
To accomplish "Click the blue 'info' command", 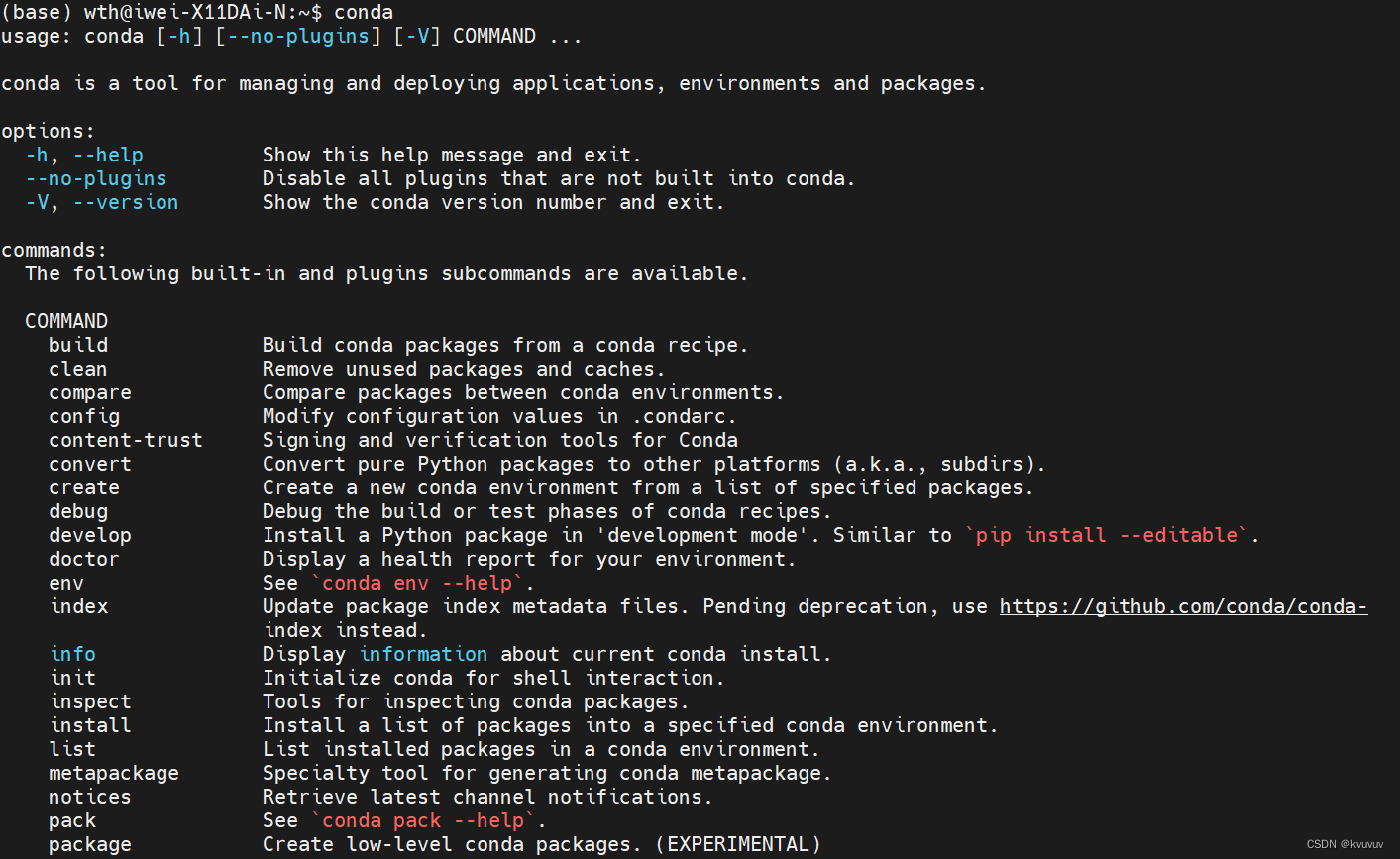I will [73, 654].
